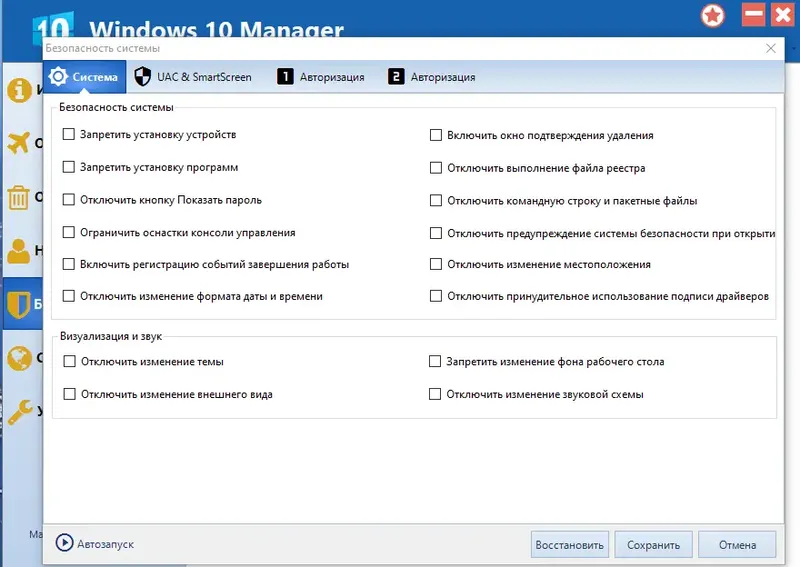This screenshot has height=567, width=800.
Task: Open the first Авторизация tab label
Action: (332, 77)
